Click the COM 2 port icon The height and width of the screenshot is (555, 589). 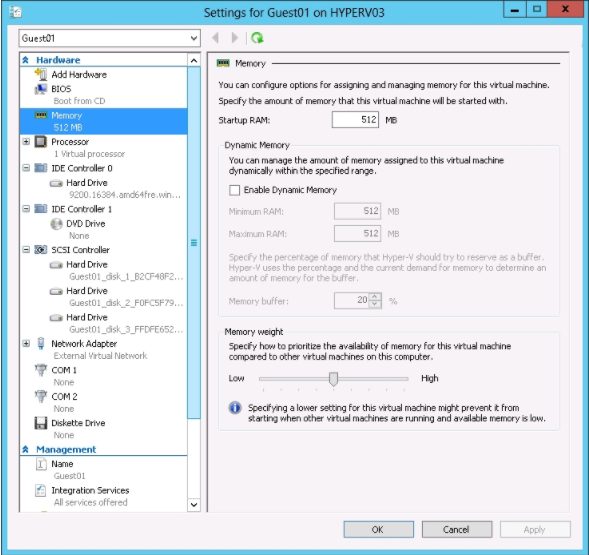point(41,396)
